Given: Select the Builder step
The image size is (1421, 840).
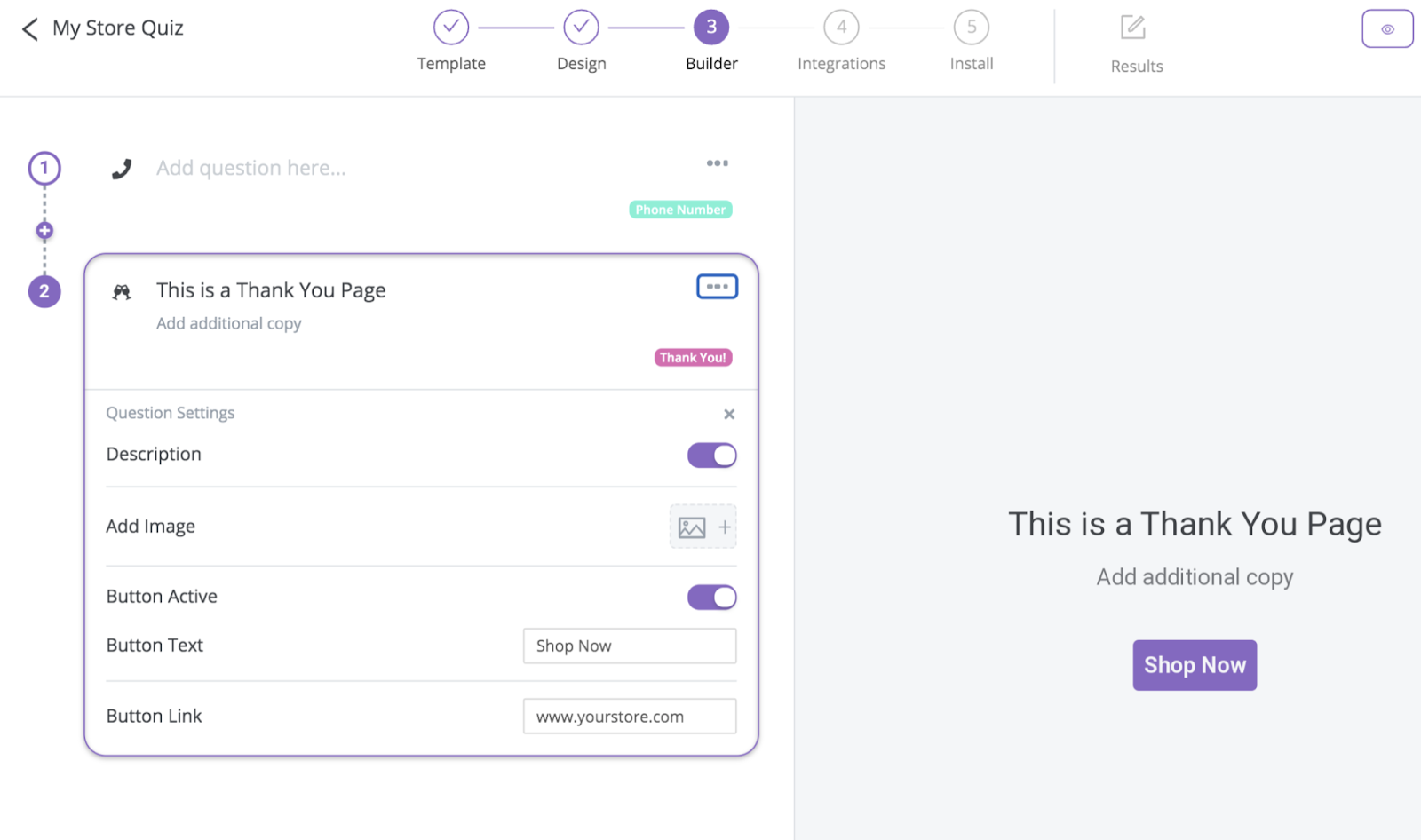Looking at the screenshot, I should [x=711, y=41].
